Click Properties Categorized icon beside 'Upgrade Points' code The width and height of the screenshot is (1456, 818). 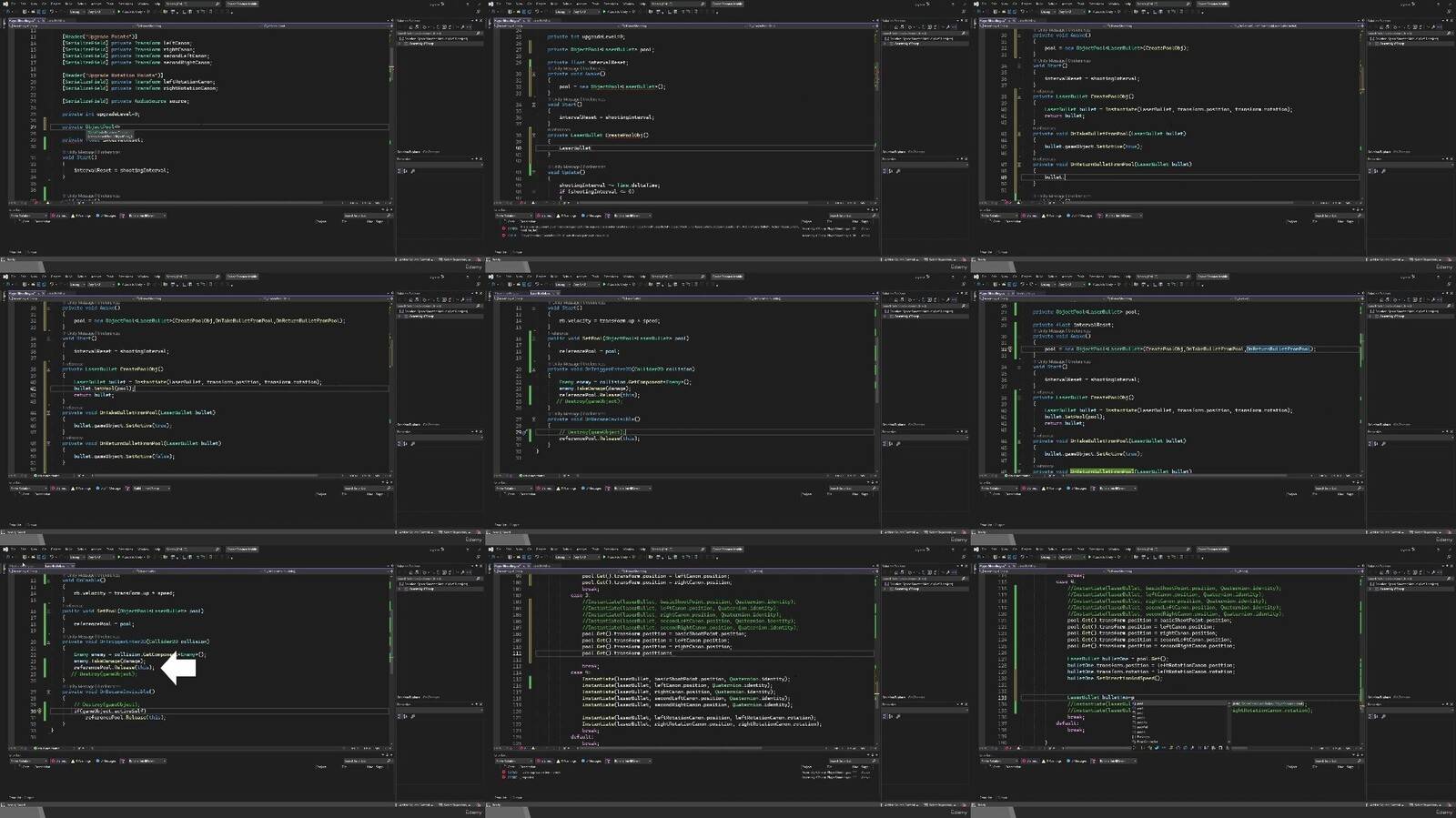pos(399,171)
